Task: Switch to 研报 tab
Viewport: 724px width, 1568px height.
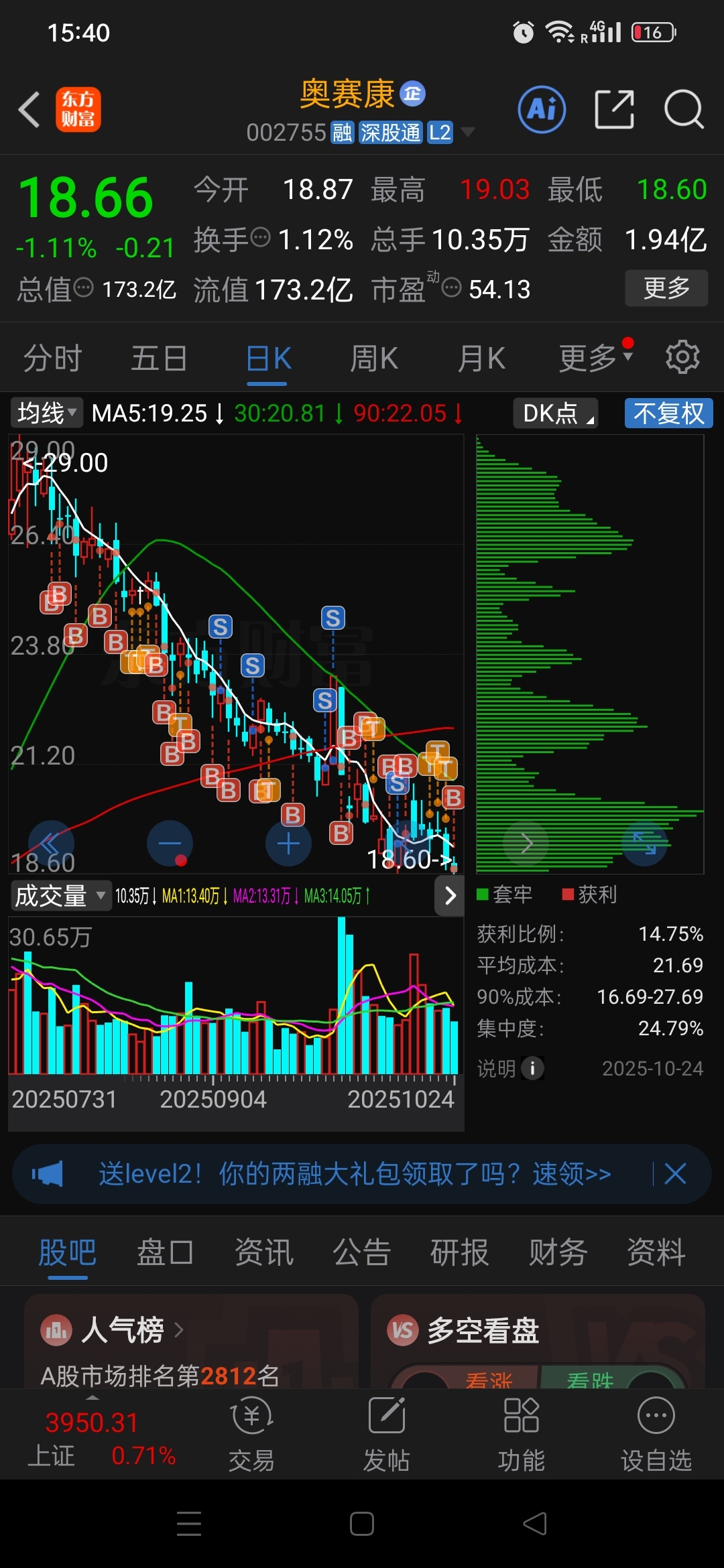Action: (459, 1252)
